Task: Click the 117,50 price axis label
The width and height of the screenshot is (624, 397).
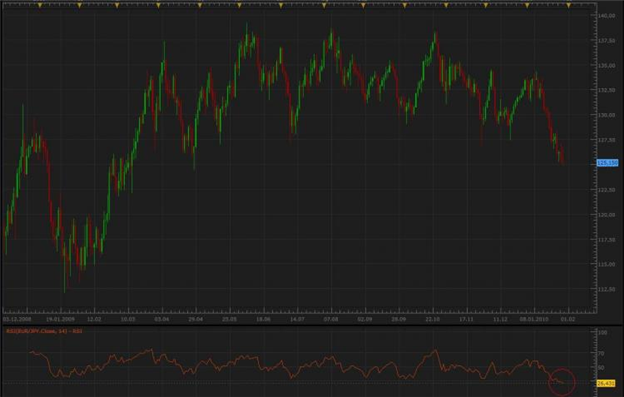Action: pyautogui.click(x=606, y=239)
